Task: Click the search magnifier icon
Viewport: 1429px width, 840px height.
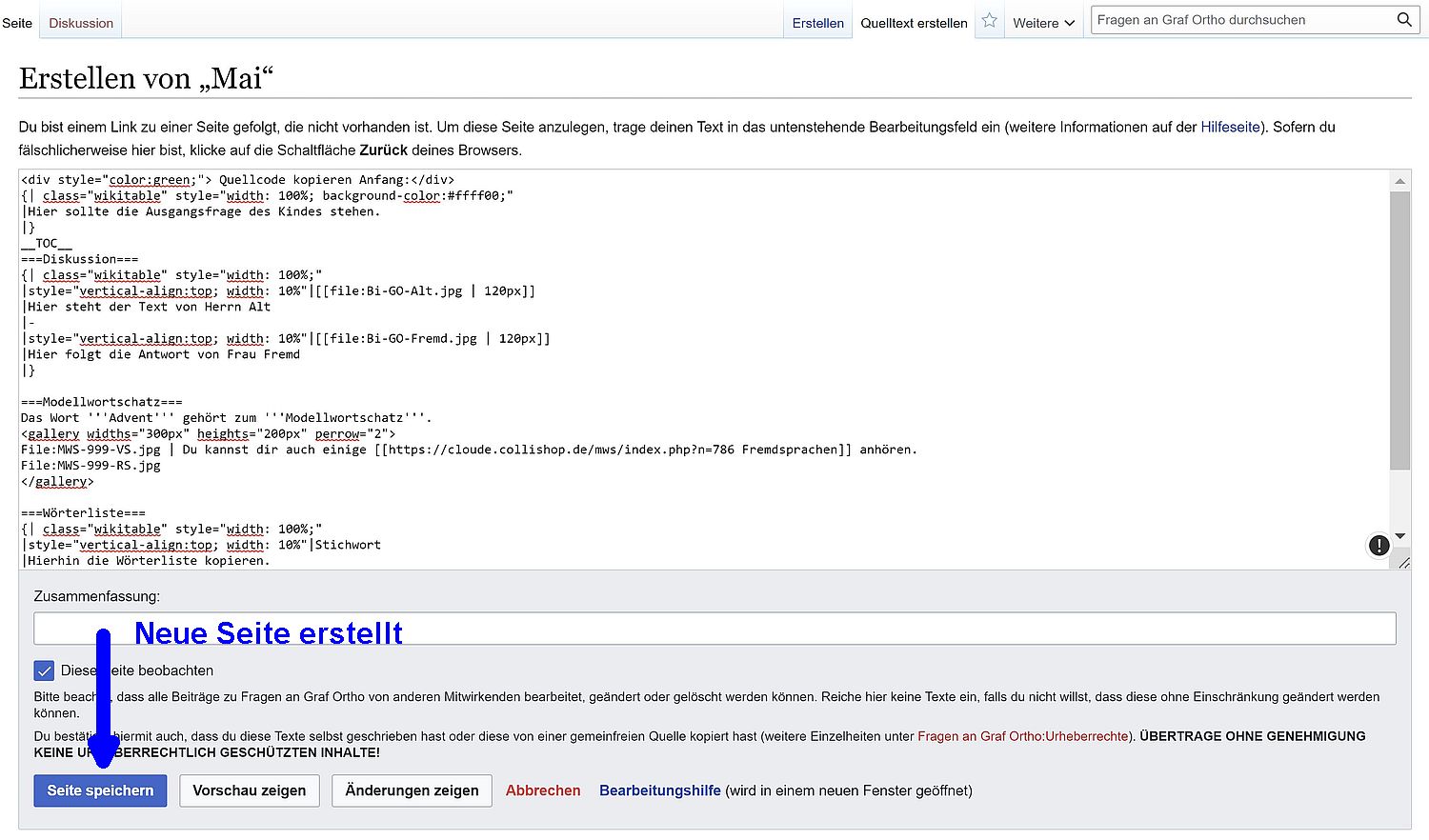Action: click(x=1403, y=20)
